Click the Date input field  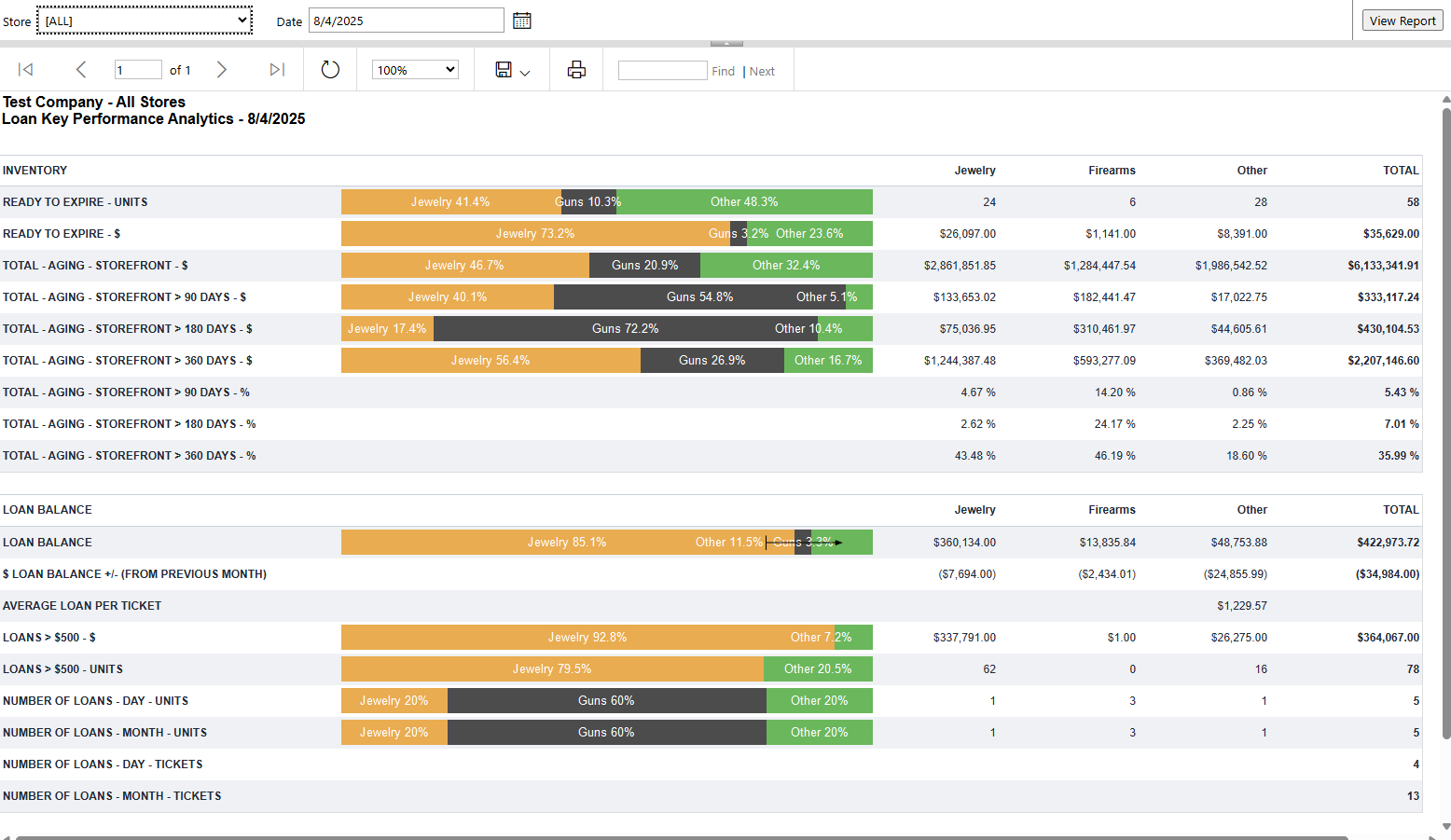407,21
